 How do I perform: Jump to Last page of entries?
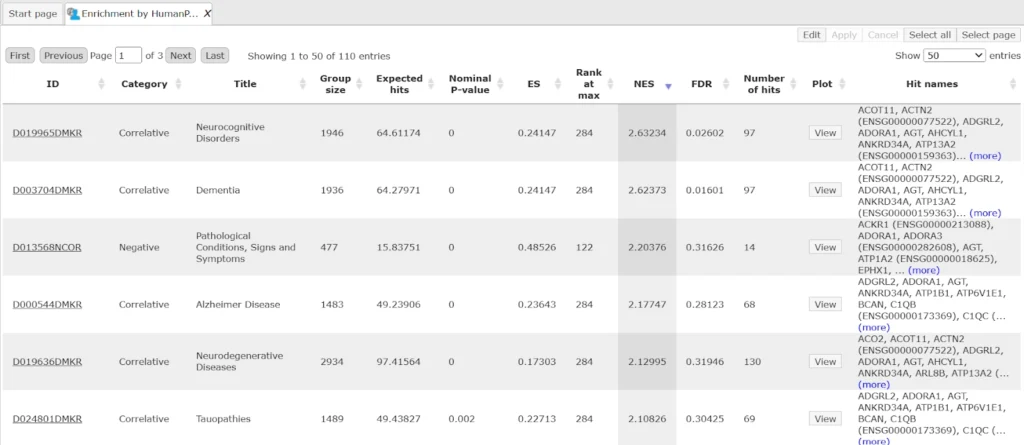click(x=215, y=56)
